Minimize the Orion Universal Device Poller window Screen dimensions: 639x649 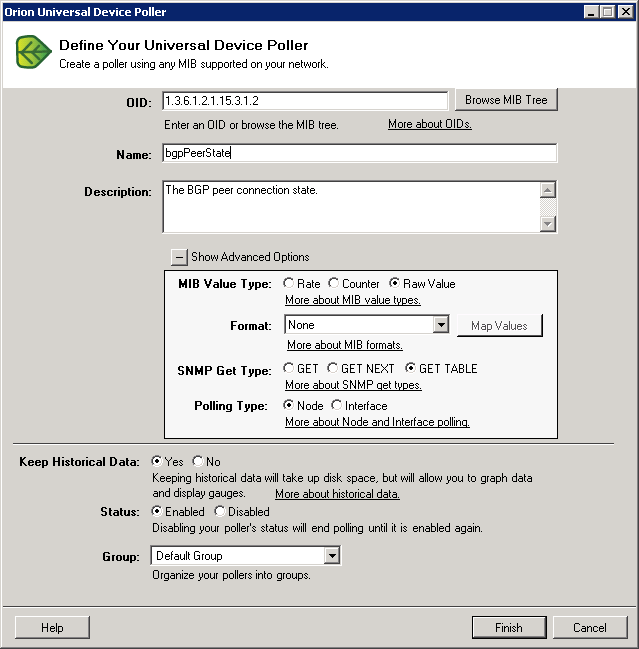pyautogui.click(x=591, y=12)
